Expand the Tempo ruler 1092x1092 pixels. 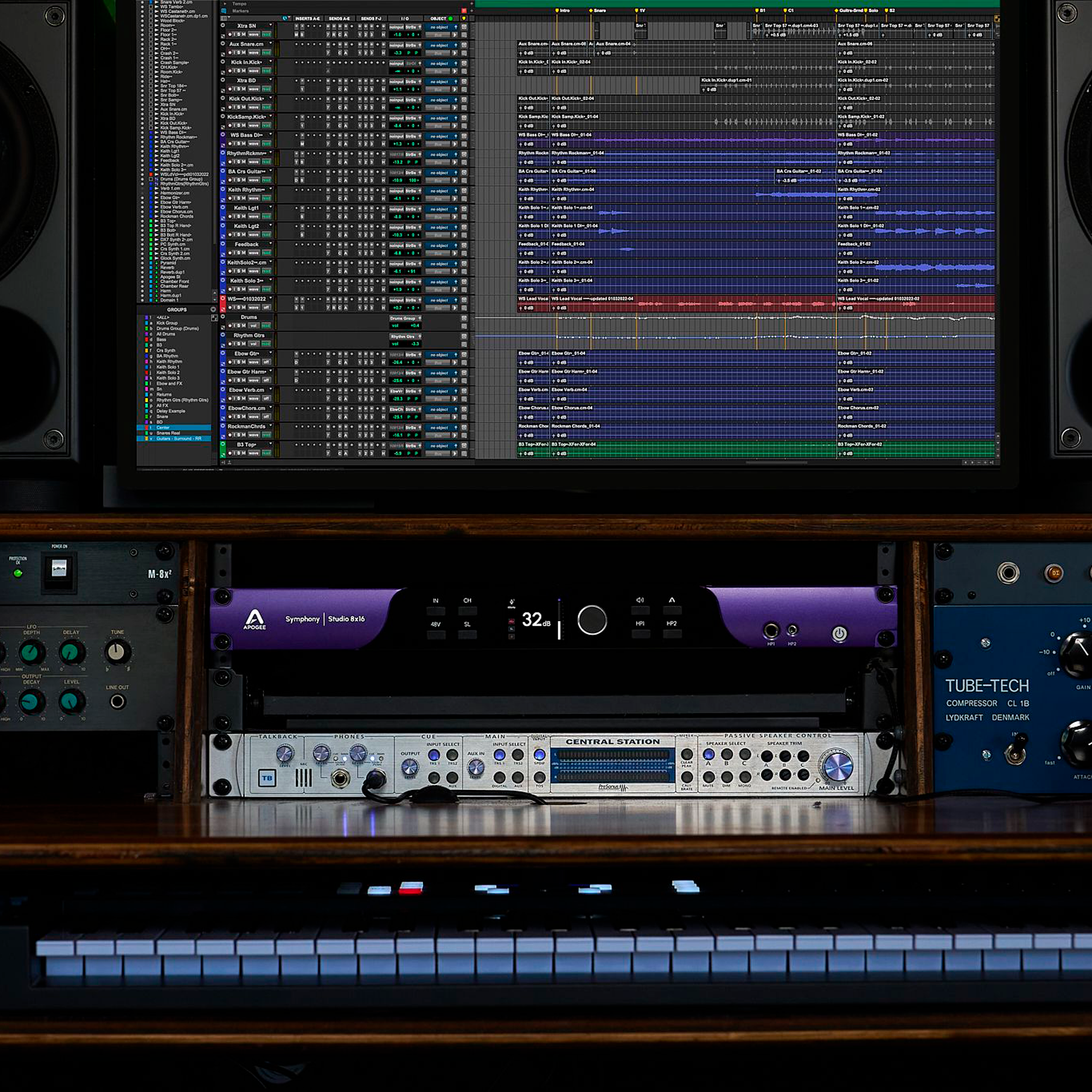pyautogui.click(x=225, y=3)
